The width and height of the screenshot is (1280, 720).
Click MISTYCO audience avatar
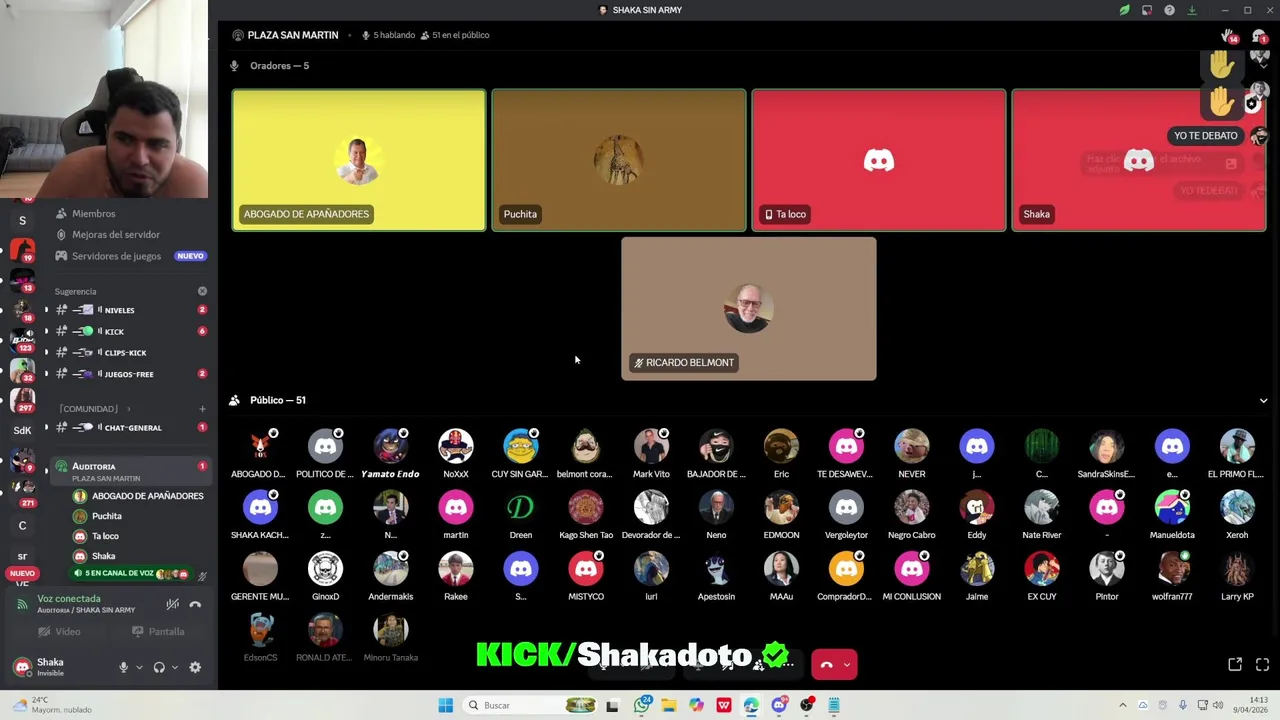(x=586, y=569)
